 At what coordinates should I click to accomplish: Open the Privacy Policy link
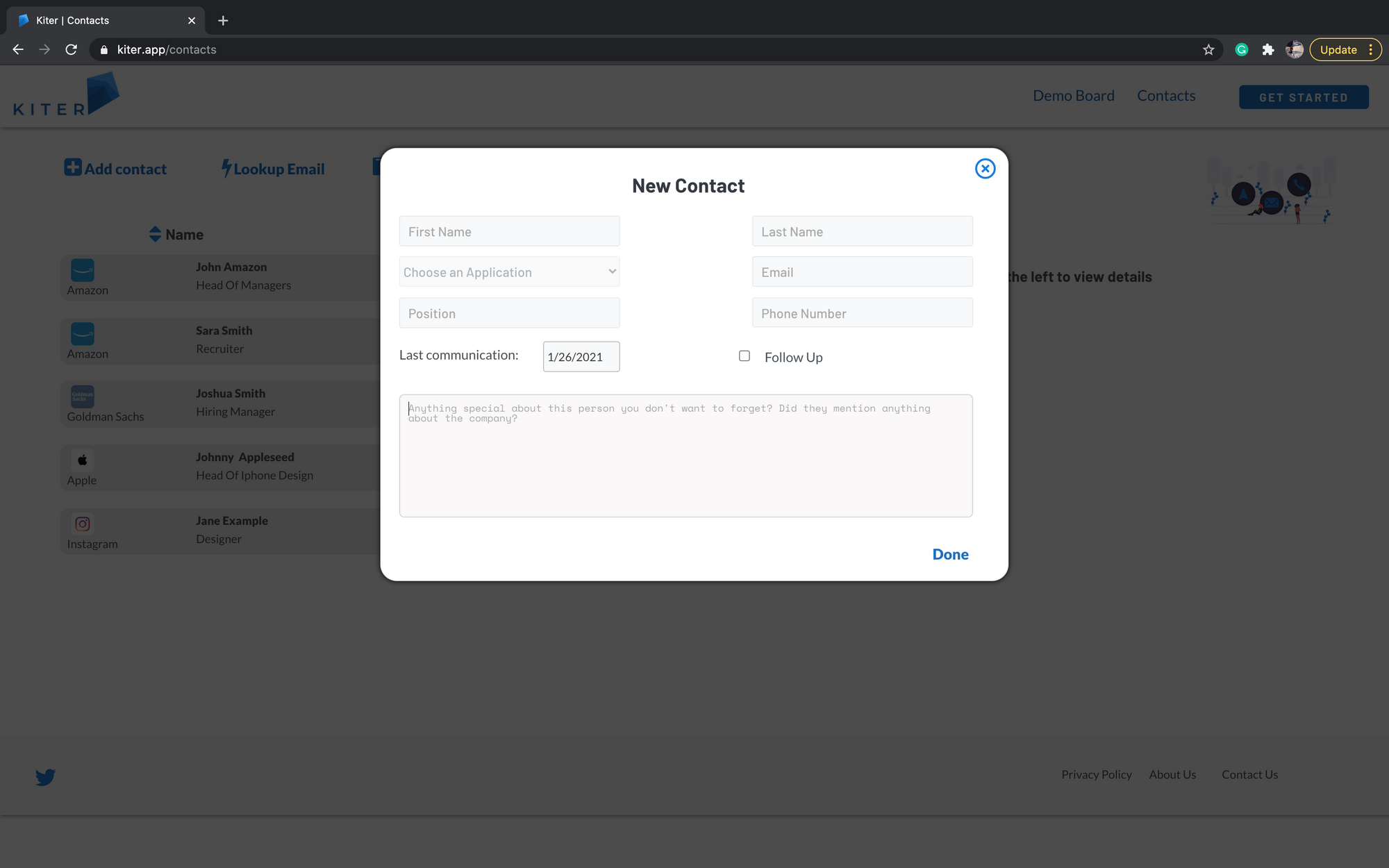(1096, 774)
